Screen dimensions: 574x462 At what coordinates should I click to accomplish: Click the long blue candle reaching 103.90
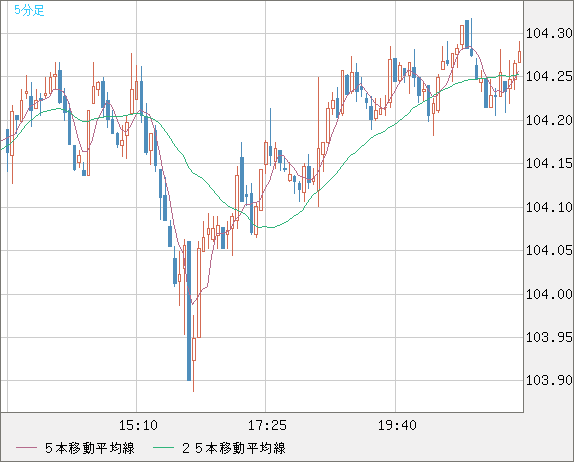(189, 311)
